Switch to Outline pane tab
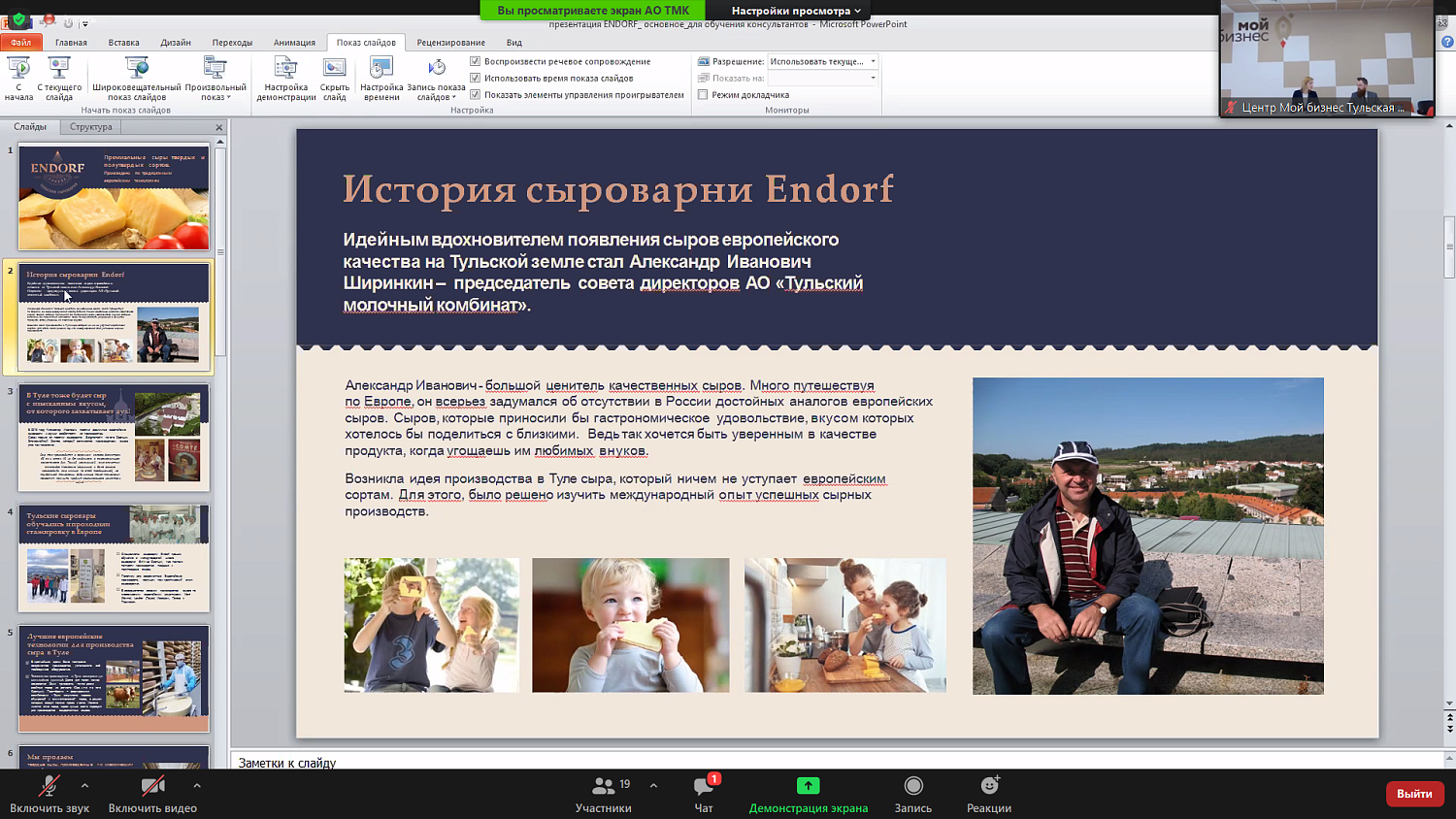Image resolution: width=1456 pixels, height=819 pixels. click(x=90, y=127)
